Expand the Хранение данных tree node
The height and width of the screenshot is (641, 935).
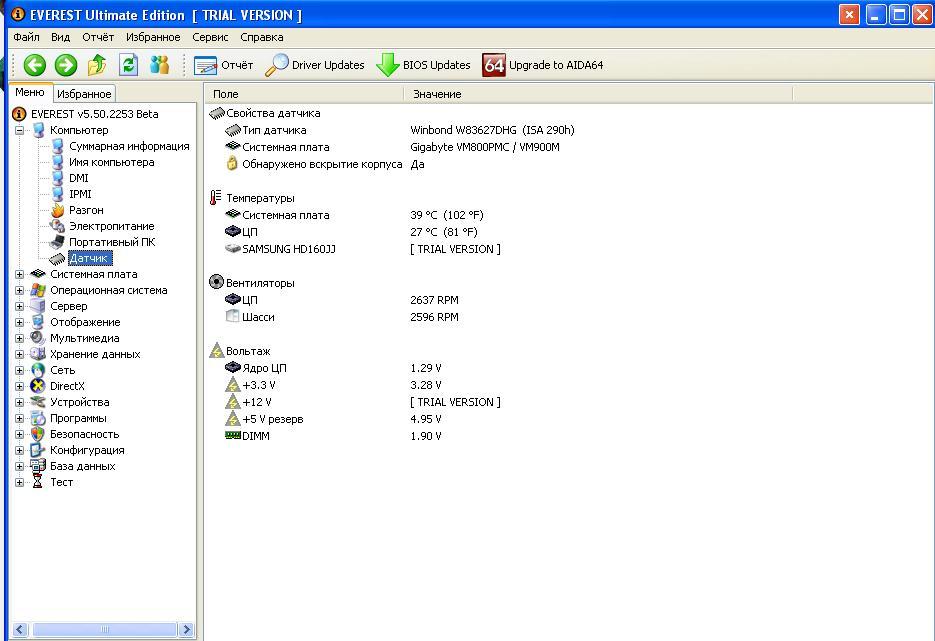(x=20, y=354)
